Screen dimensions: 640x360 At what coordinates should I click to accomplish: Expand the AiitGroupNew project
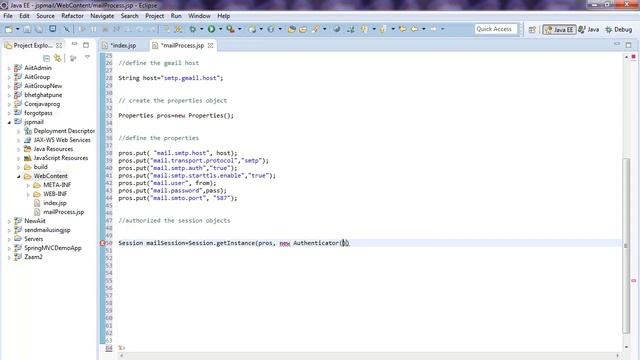click(9, 86)
